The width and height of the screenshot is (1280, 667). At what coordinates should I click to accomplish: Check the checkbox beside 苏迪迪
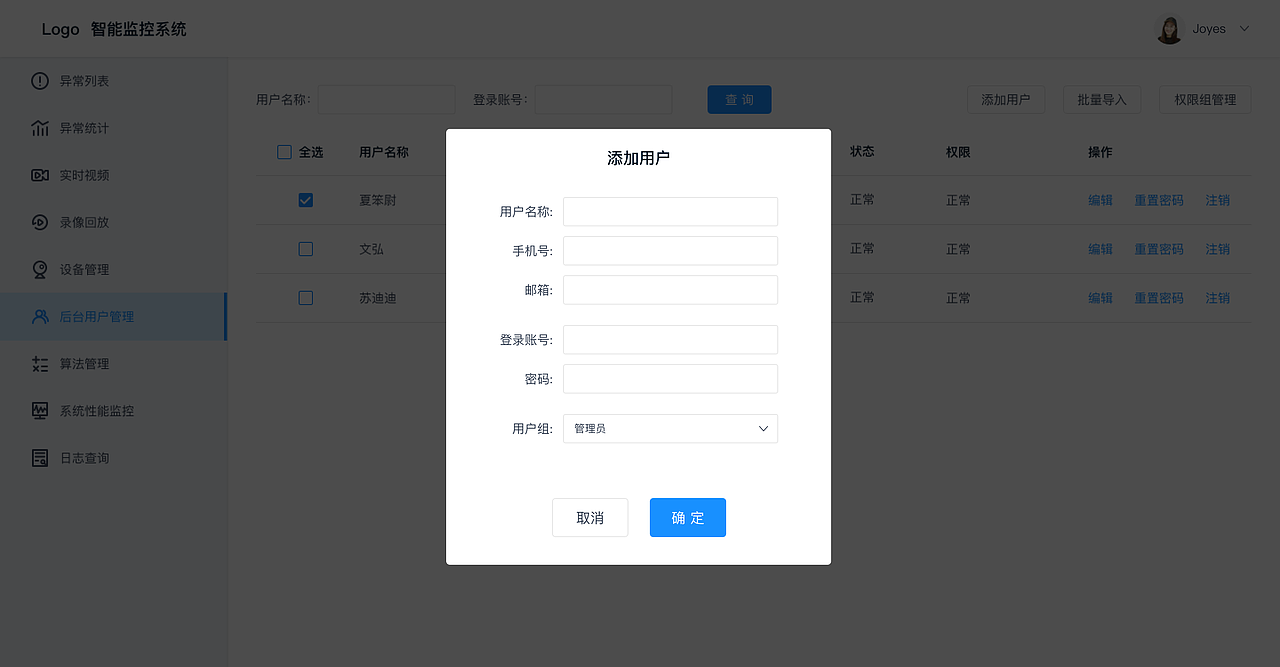point(305,297)
